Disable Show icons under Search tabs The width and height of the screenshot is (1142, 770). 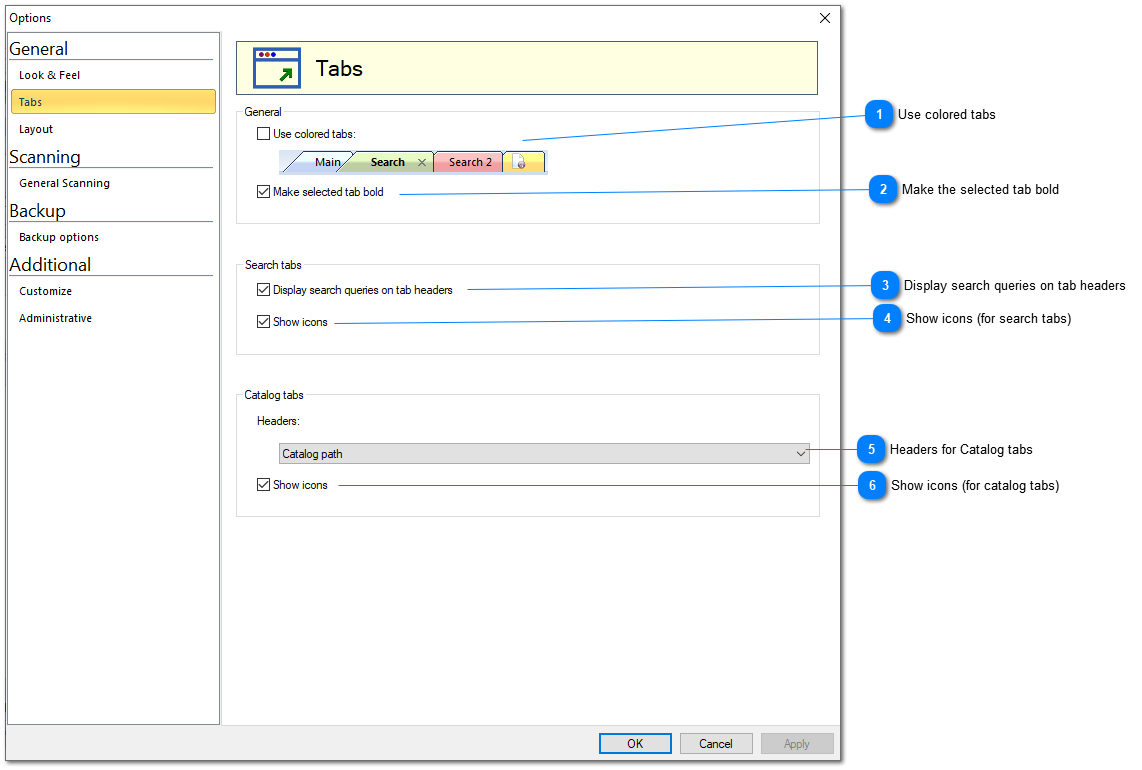tap(264, 322)
